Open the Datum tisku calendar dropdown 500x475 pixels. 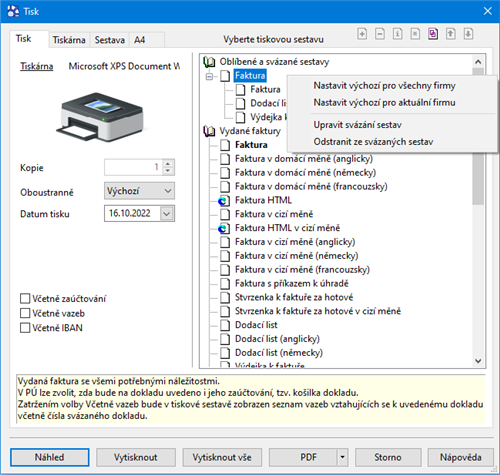167,214
